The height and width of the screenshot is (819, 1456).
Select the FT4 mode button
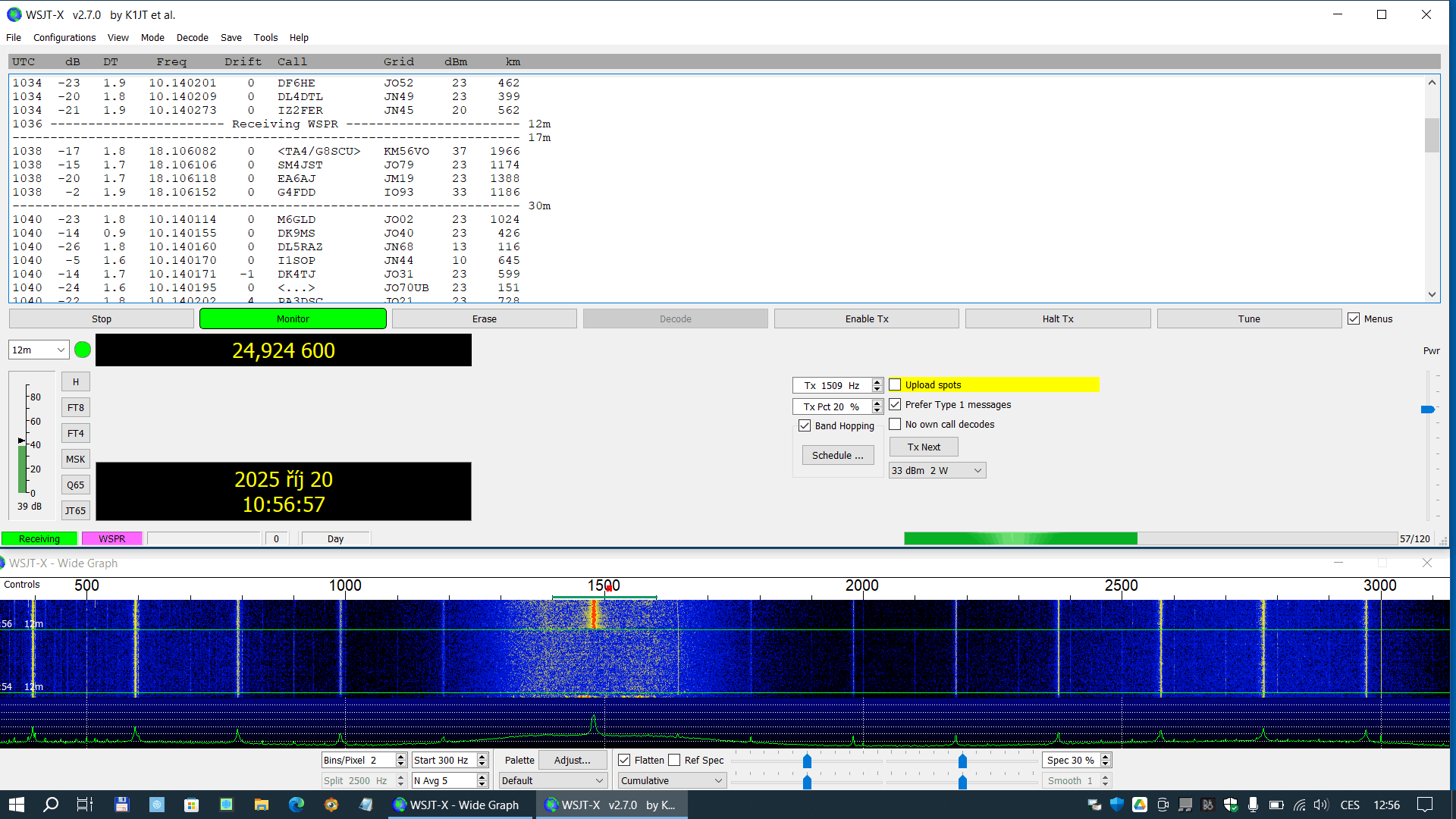coord(76,433)
